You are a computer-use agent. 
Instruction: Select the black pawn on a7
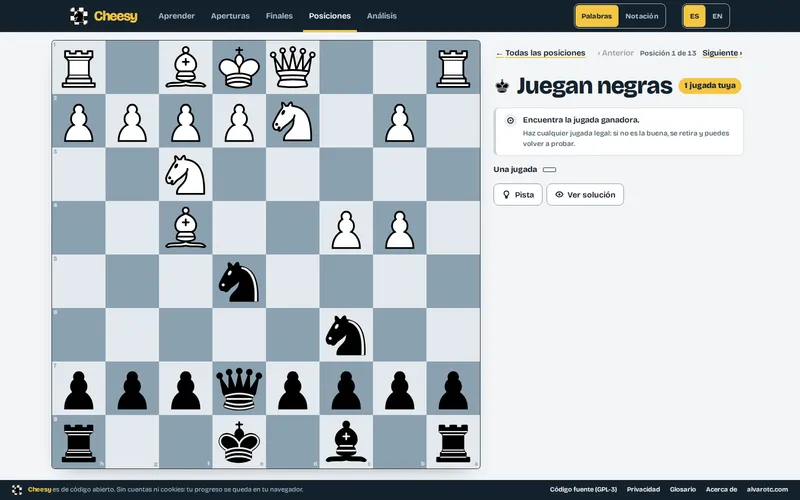453,388
